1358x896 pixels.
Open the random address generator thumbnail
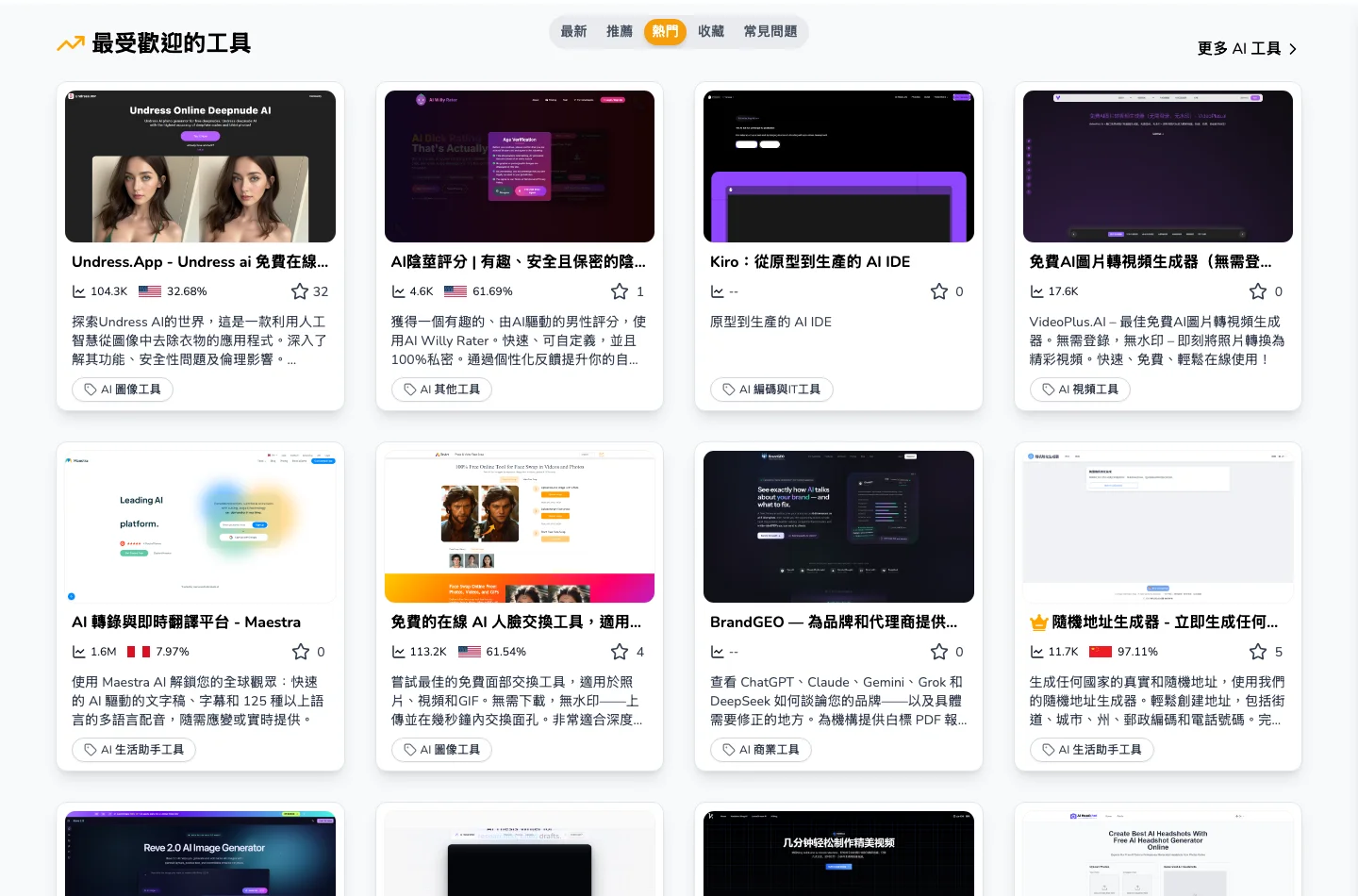[1158, 526]
